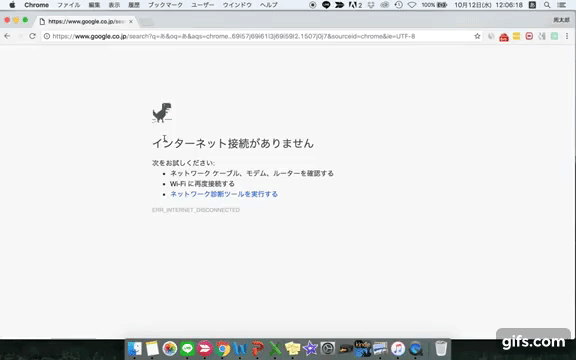The image size is (576, 360).
Task: Click the ERR_INTERNET_DISCONNECTED error code
Action: [x=196, y=210]
